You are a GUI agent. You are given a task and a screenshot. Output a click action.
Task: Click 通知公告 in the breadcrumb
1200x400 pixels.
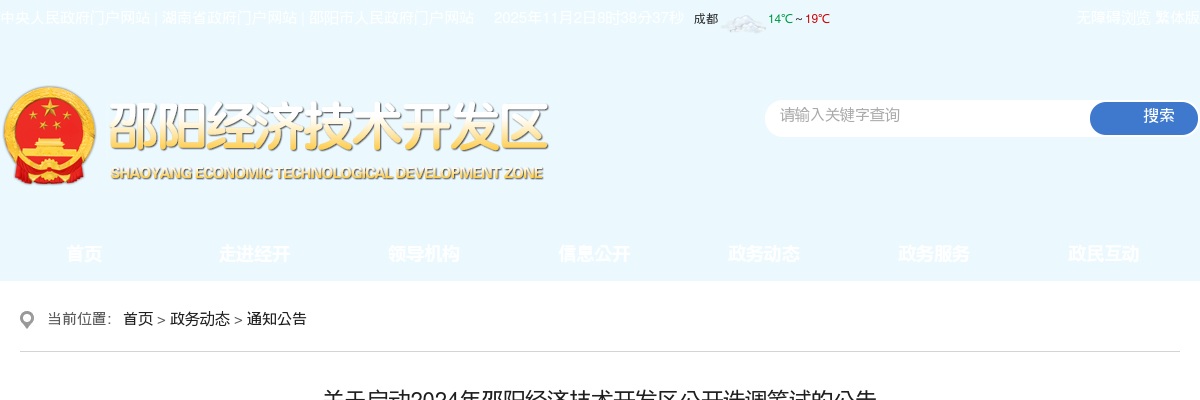277,319
